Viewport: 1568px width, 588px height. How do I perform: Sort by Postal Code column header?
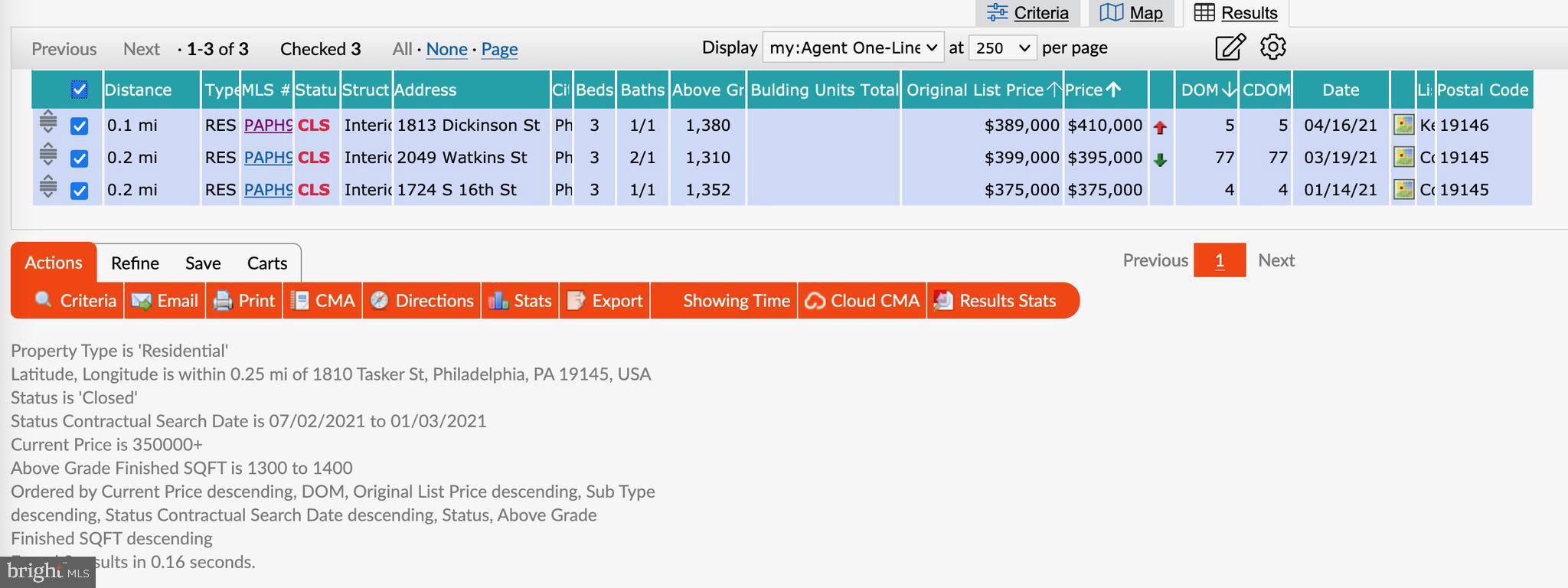click(1484, 90)
